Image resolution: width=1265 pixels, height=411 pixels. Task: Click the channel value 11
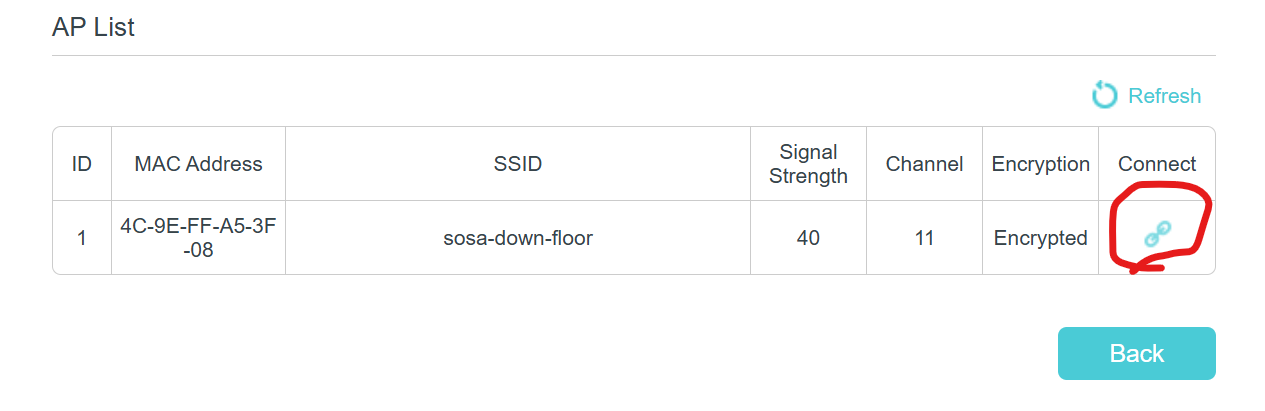924,238
